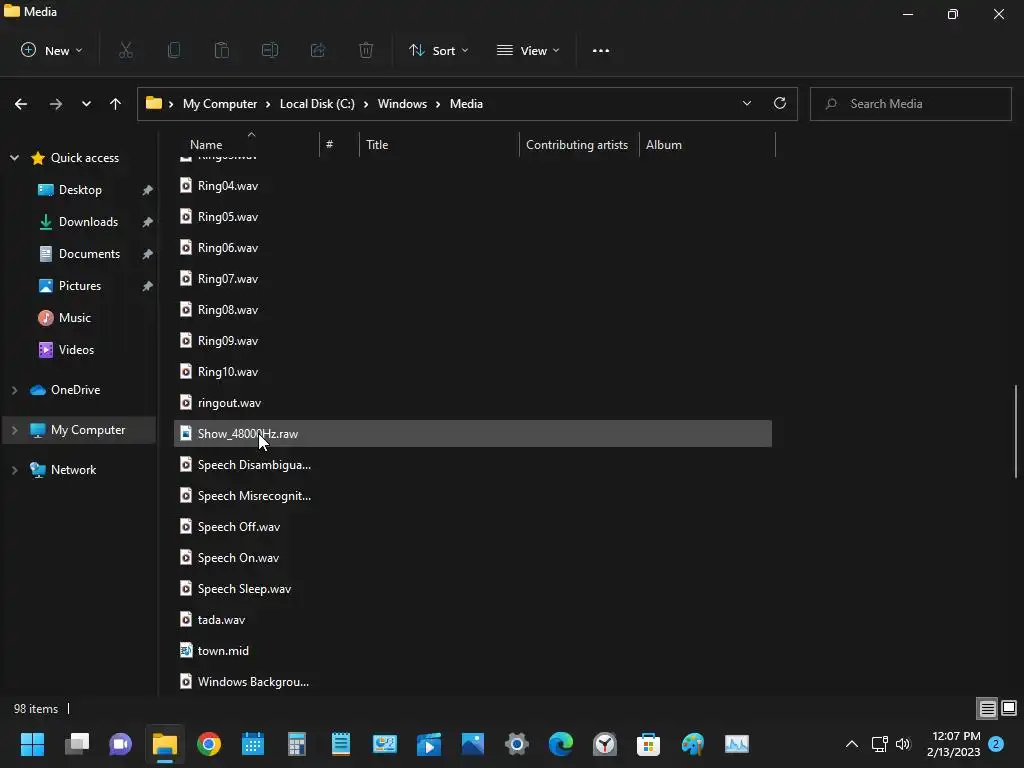Expand the OneDrive tree node
1024x768 pixels.
click(x=14, y=390)
